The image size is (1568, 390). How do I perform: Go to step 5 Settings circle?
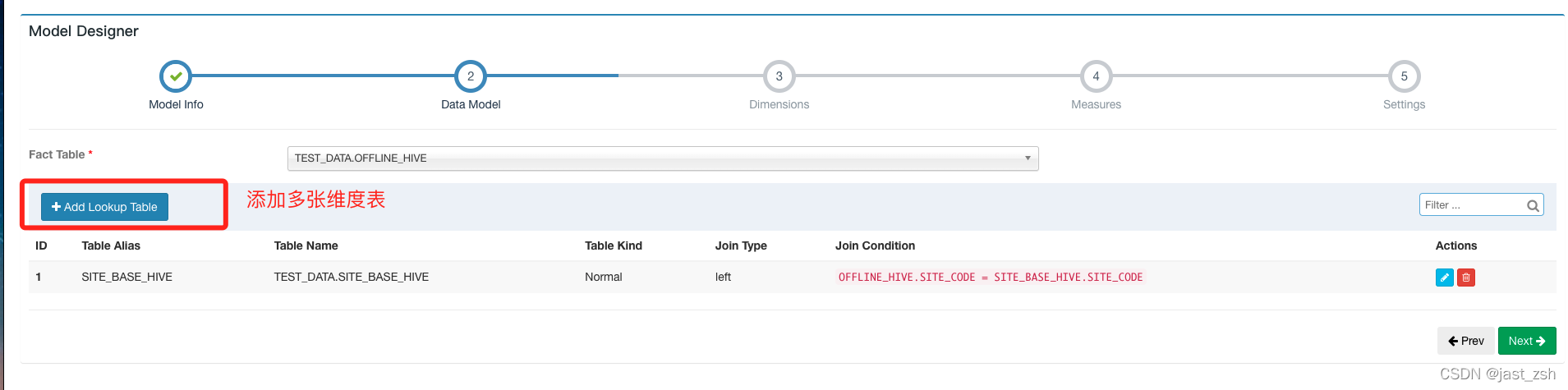coord(1404,76)
